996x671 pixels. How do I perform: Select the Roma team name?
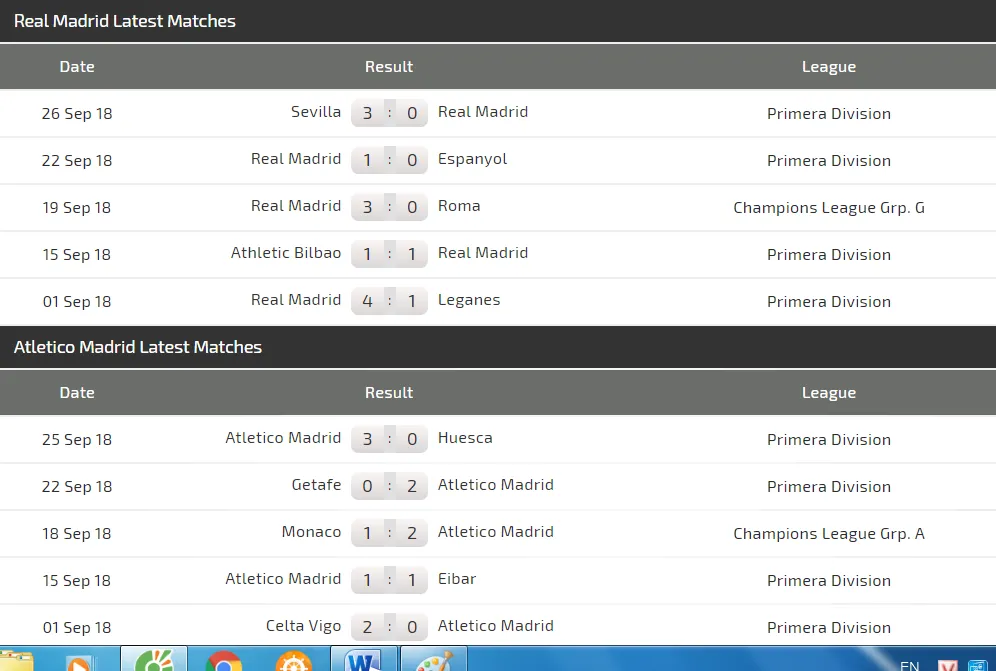pyautogui.click(x=459, y=207)
